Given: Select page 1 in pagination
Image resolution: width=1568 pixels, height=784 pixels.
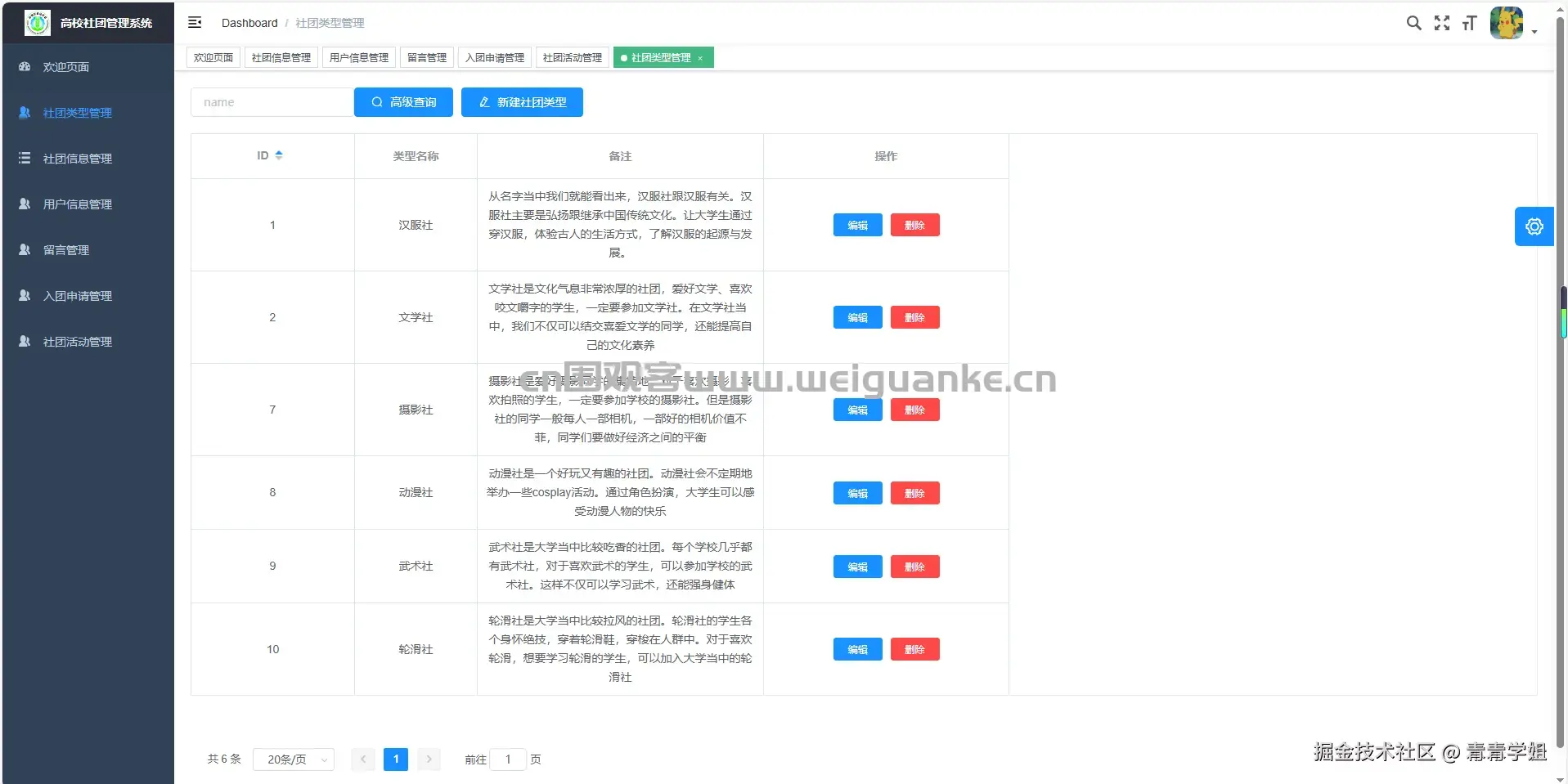Looking at the screenshot, I should (x=396, y=759).
